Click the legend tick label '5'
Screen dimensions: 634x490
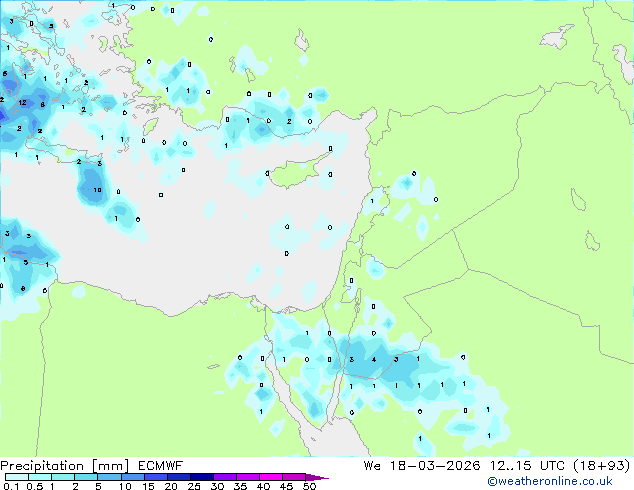[x=98, y=486]
